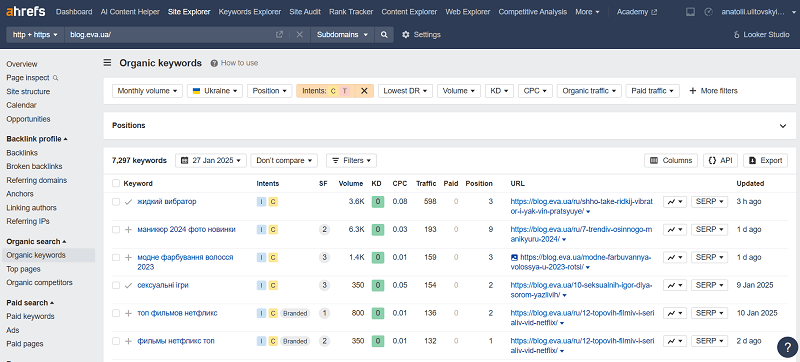Screen dimensions: 800x362
Task: Open URL in new tab icon
Action: [x=279, y=35]
